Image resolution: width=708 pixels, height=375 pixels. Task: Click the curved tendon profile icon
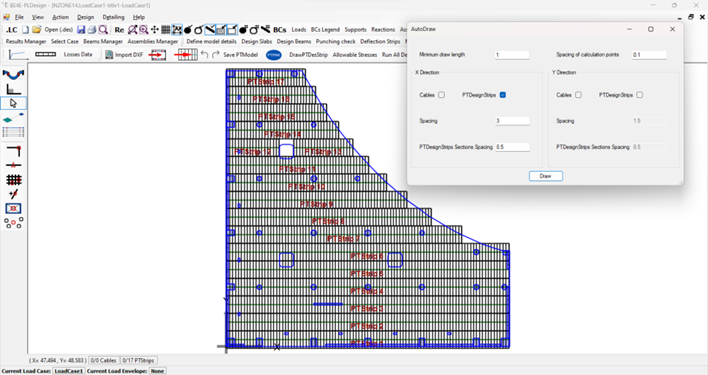[x=14, y=74]
